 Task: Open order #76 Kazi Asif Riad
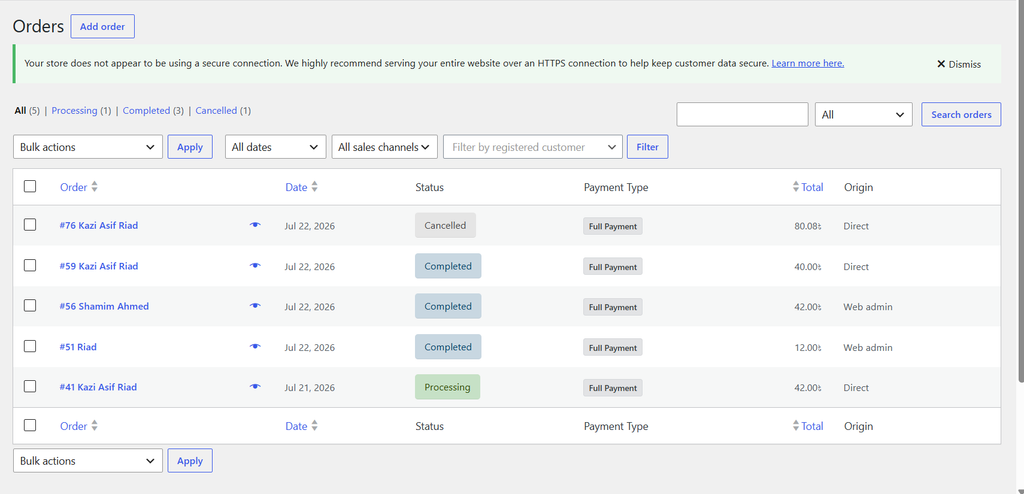pyautogui.click(x=99, y=225)
